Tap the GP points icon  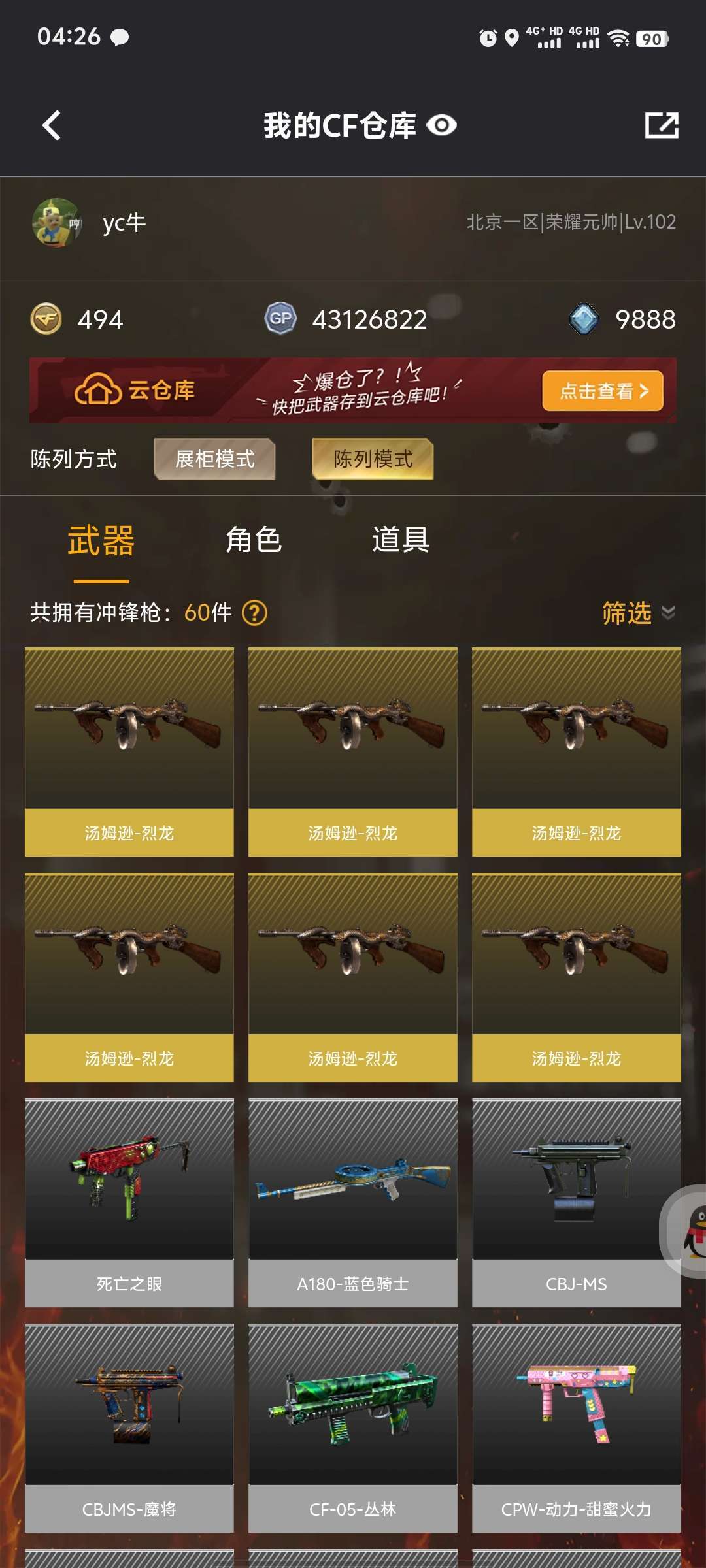(x=280, y=319)
